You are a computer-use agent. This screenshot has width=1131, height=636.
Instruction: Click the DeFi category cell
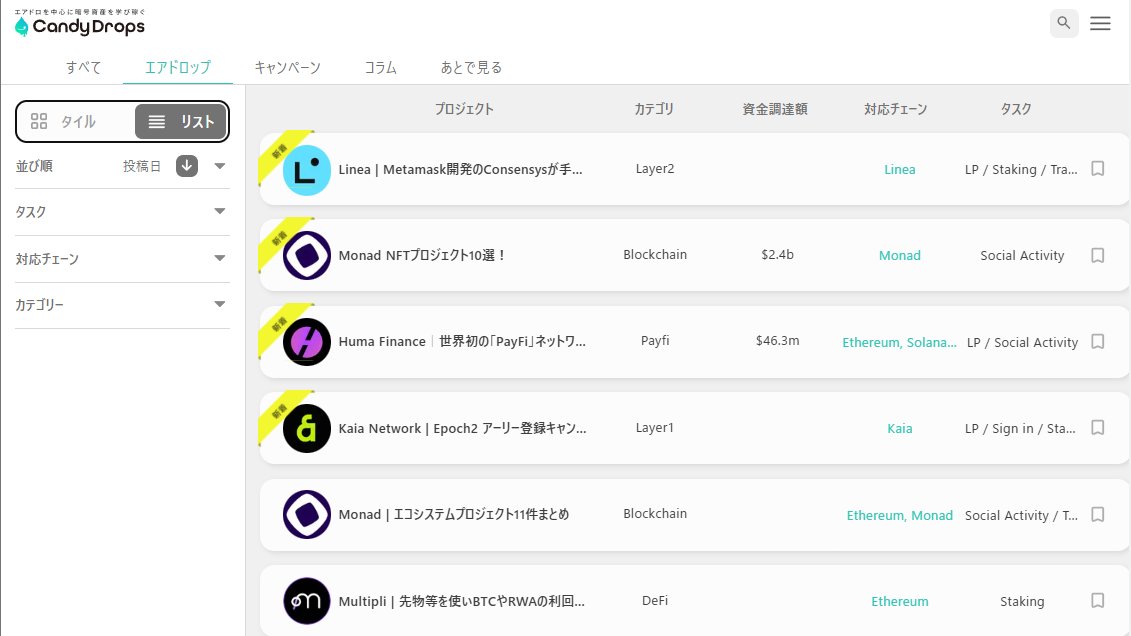pyautogui.click(x=655, y=600)
